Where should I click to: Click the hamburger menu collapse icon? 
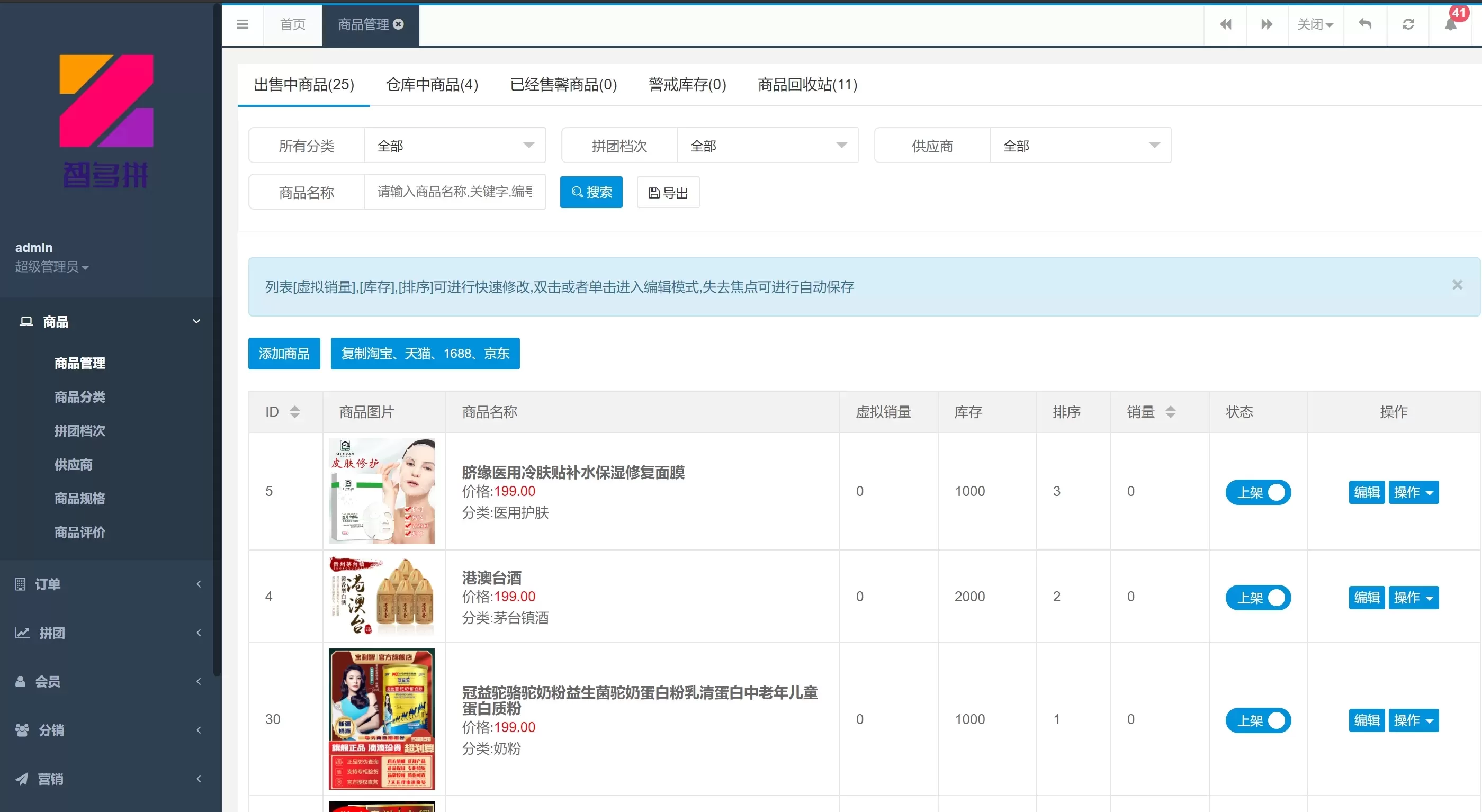coord(242,24)
